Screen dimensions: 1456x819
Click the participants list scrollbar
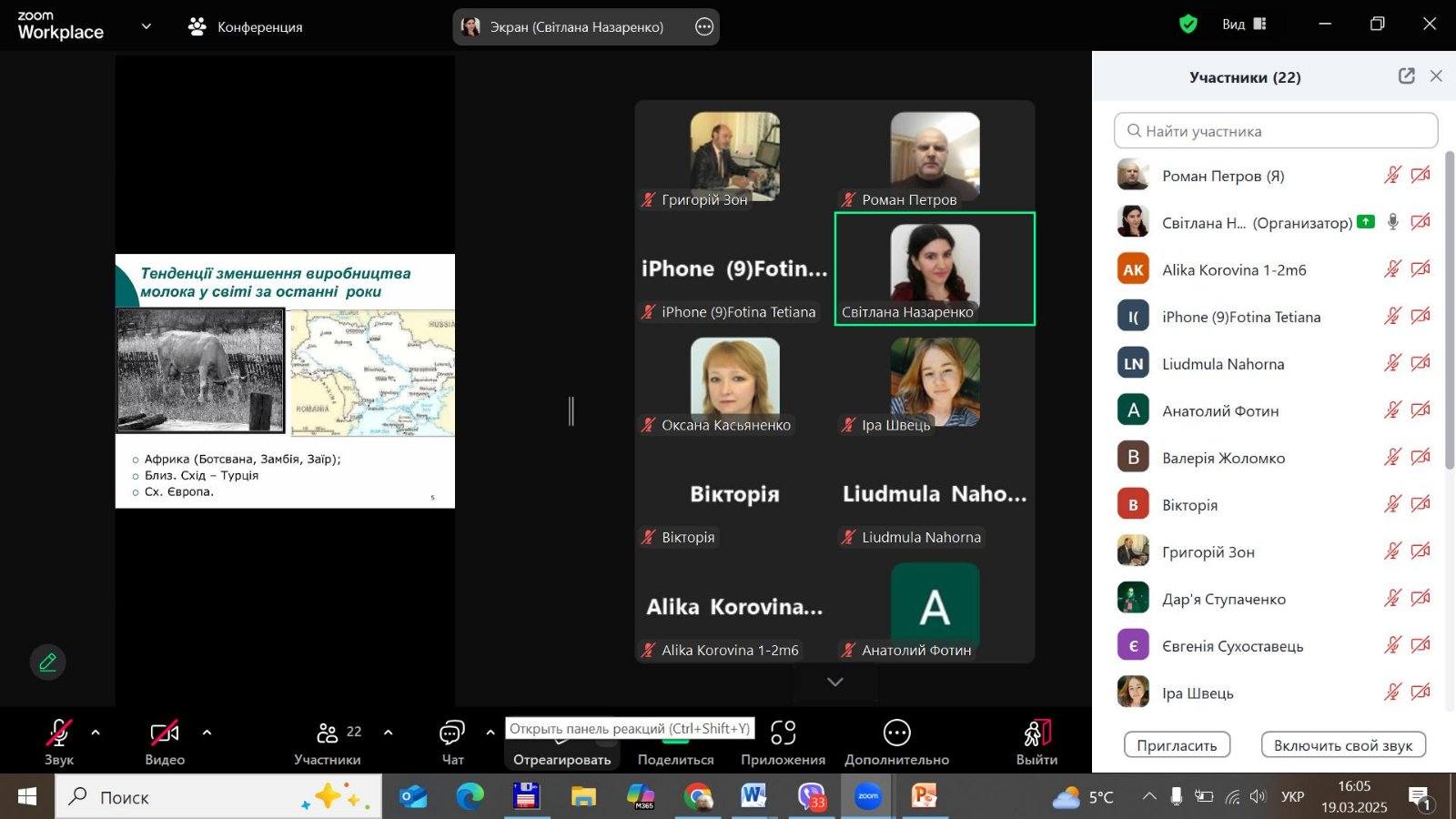[1449, 309]
